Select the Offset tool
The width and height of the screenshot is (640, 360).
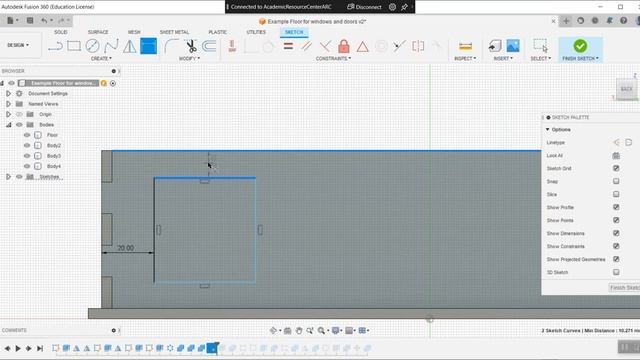tap(209, 46)
